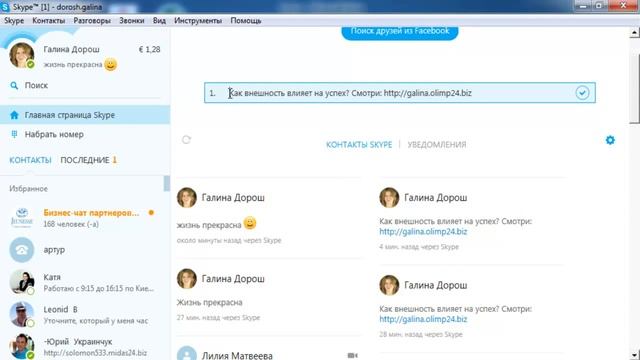Open the Помощь menu
Viewport: 640px width, 360px height.
[246, 20]
